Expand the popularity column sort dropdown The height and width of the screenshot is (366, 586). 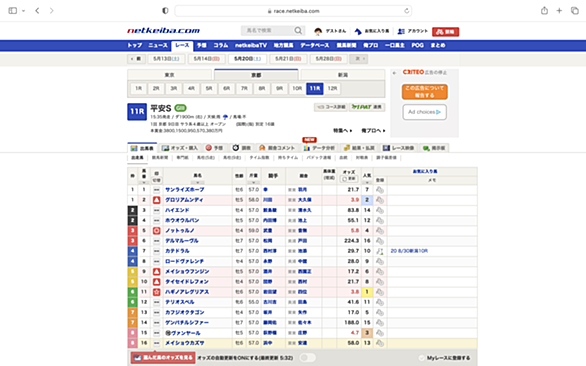(367, 183)
